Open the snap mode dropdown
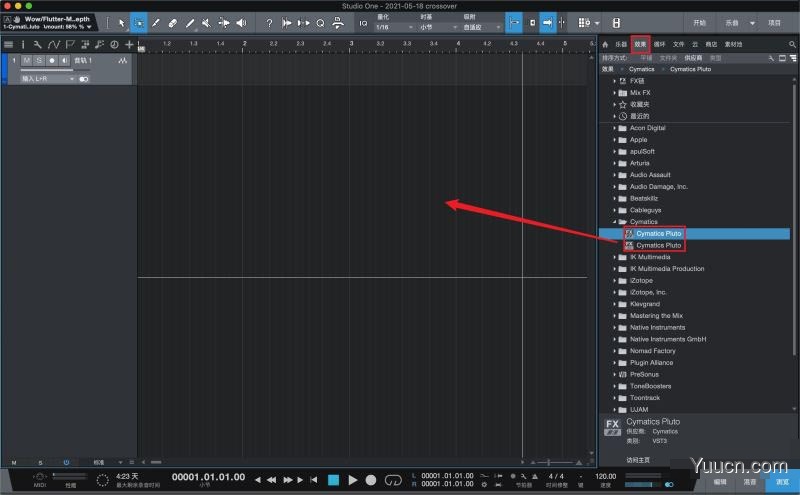 481,27
